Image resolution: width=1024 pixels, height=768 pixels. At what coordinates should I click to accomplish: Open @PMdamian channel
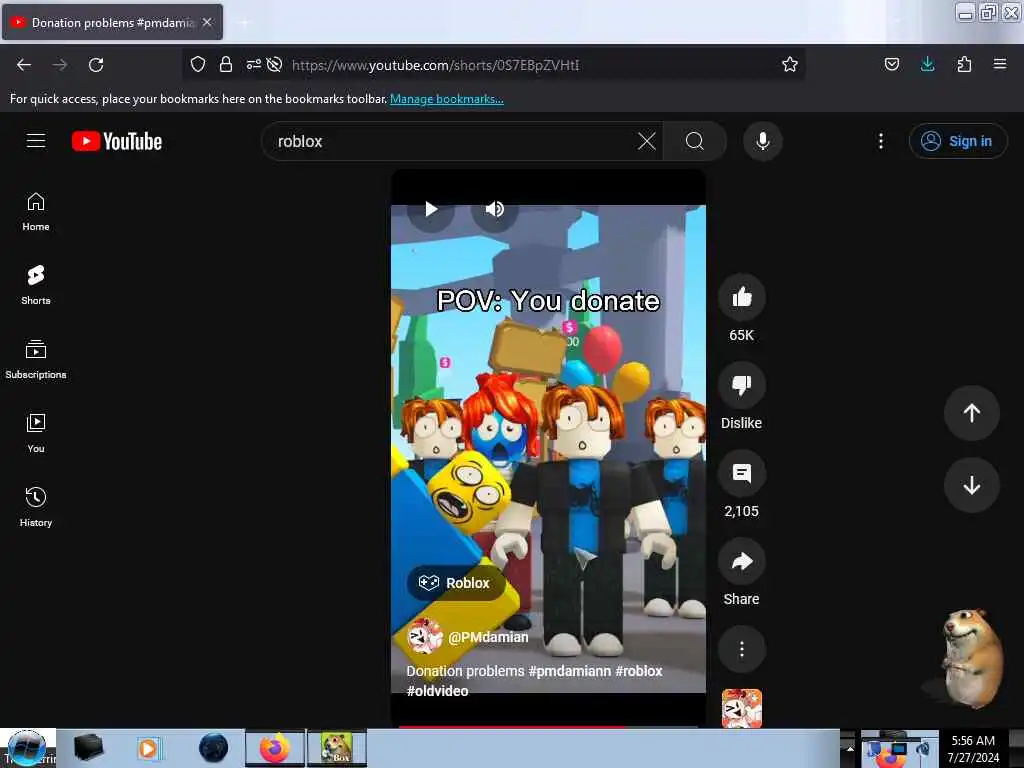tap(488, 637)
